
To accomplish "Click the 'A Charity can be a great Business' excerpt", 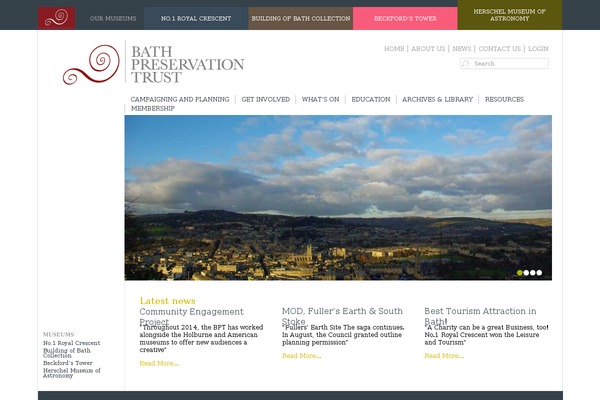I will tap(486, 335).
